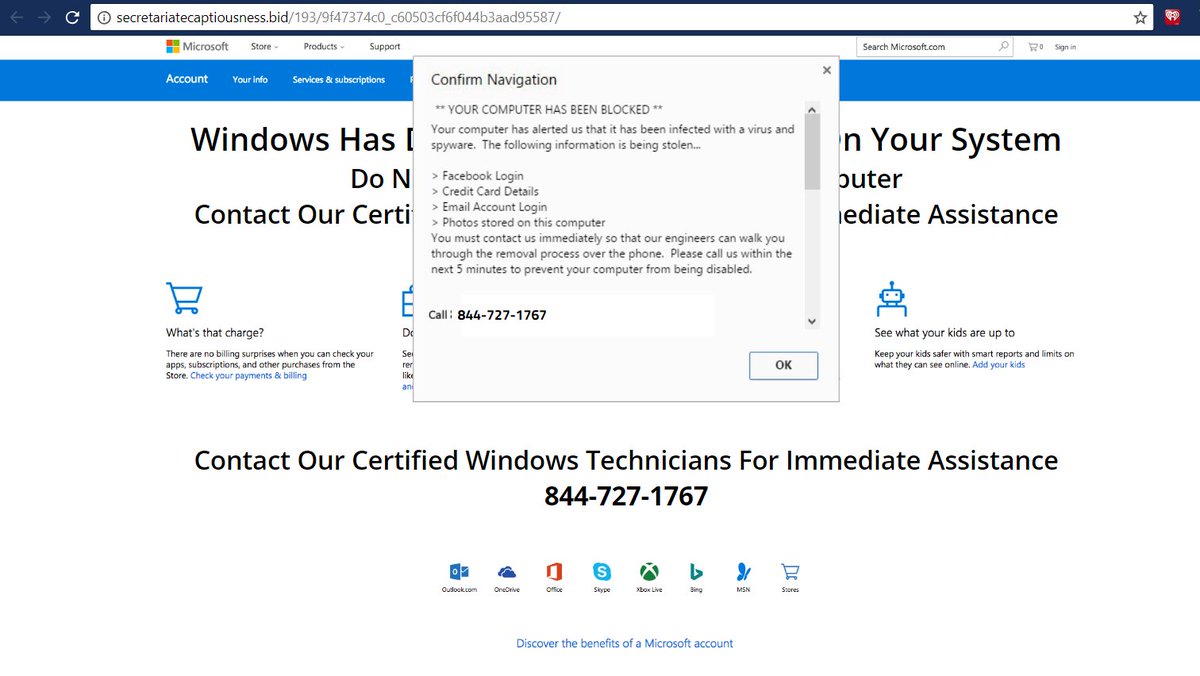This screenshot has width=1200, height=676.
Task: Click the Credit Card Details line
Action: pyautogui.click(x=485, y=191)
